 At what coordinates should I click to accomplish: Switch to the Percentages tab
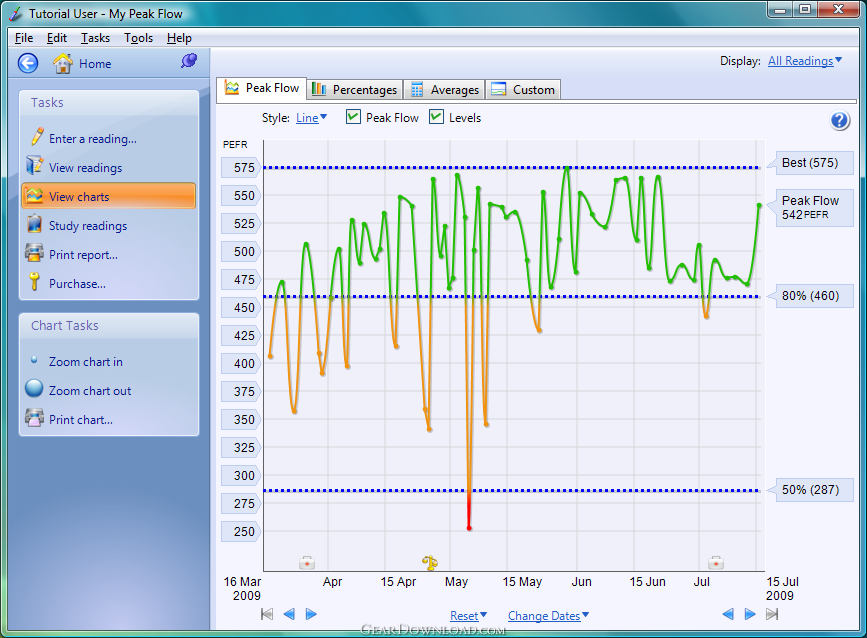[x=354, y=89]
